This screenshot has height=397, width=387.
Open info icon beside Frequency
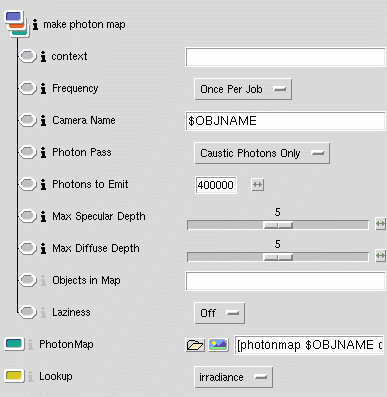coord(43,88)
